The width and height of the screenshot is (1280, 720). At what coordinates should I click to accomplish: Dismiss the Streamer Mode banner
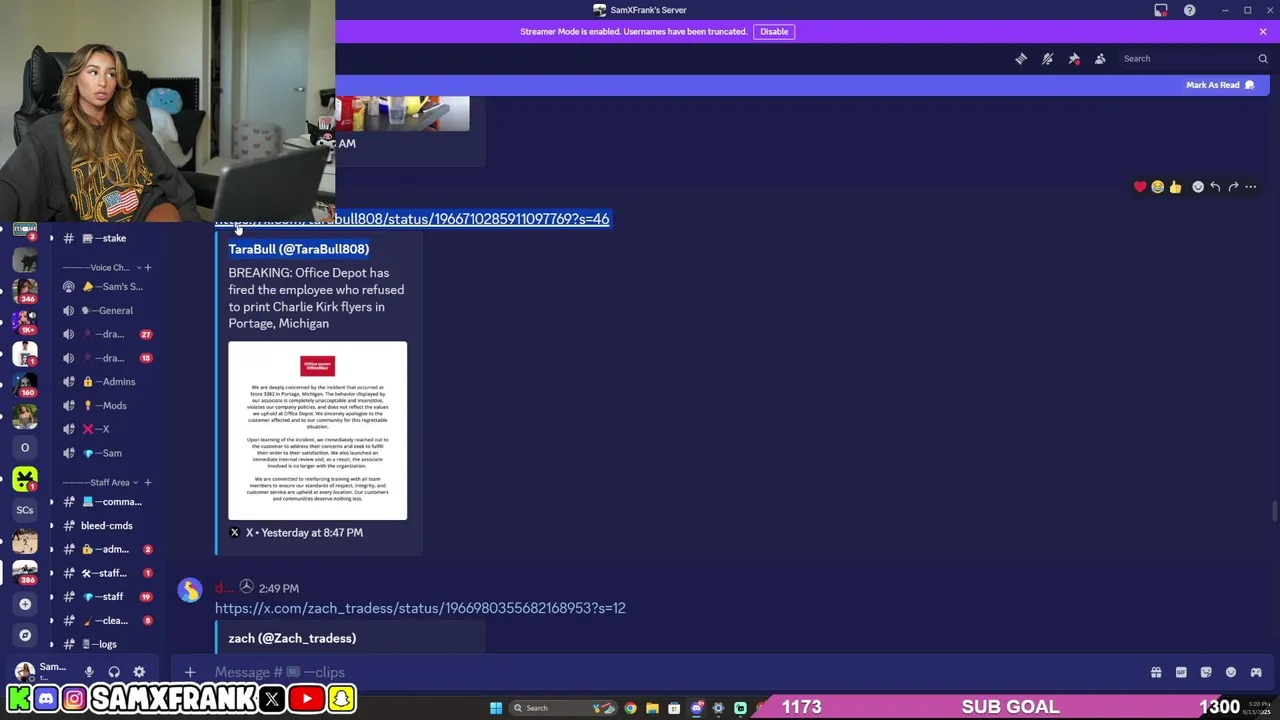tap(1263, 31)
